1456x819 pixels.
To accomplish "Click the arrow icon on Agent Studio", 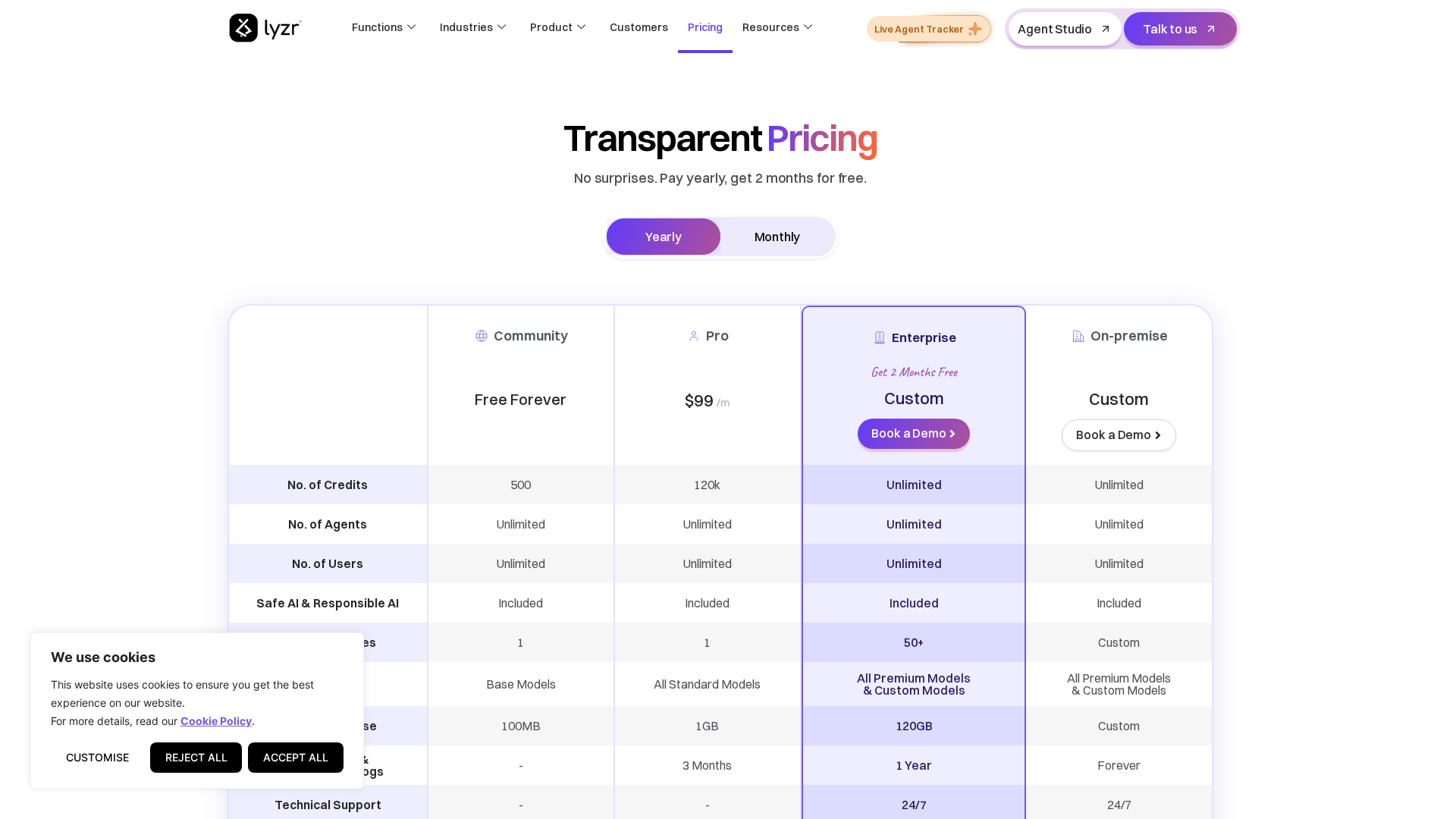I will pos(1106,29).
